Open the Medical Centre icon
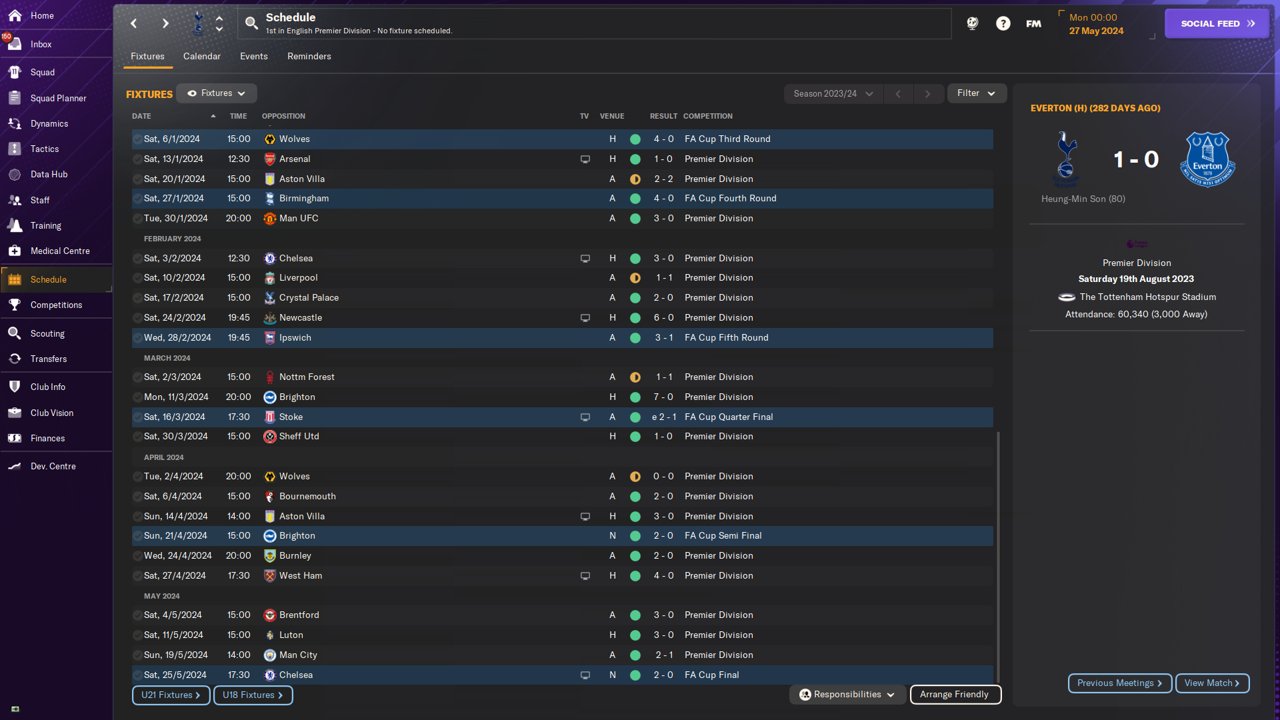Image resolution: width=1280 pixels, height=720 pixels. (x=14, y=251)
